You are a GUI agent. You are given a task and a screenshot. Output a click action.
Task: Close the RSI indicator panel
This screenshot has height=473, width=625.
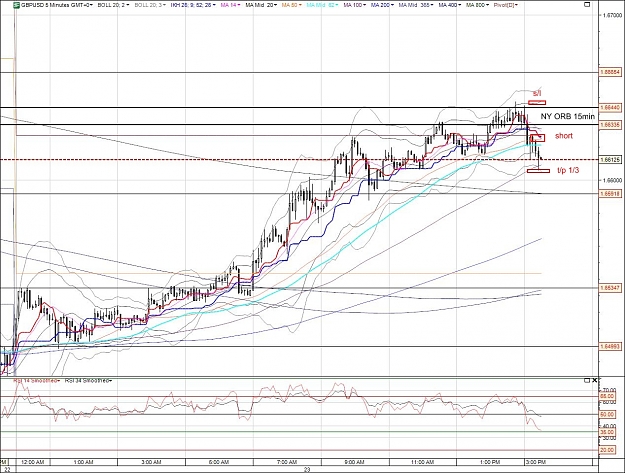point(595,381)
